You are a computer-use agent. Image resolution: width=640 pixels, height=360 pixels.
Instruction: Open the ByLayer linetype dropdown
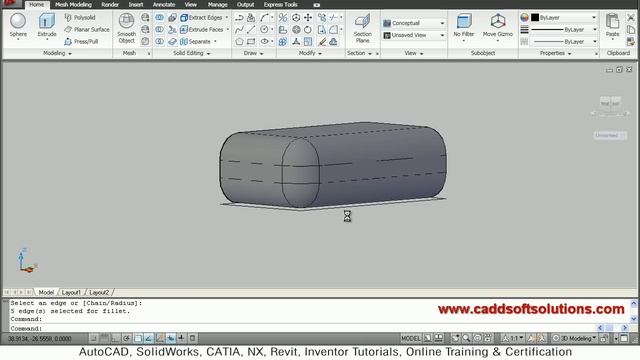tap(564, 42)
